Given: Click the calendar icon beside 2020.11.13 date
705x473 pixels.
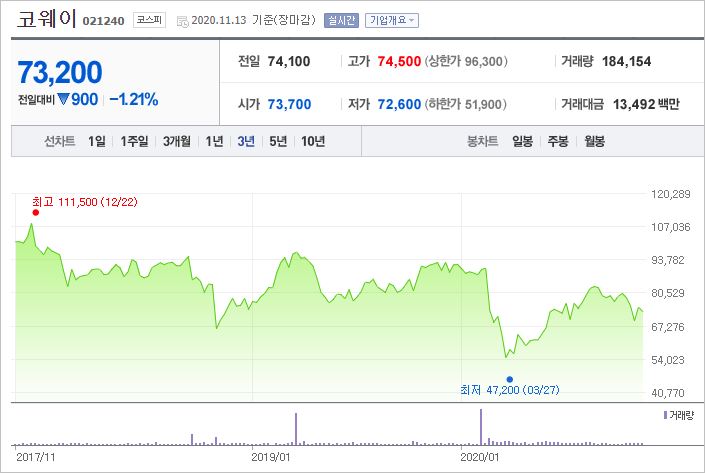Looking at the screenshot, I should click(x=183, y=21).
